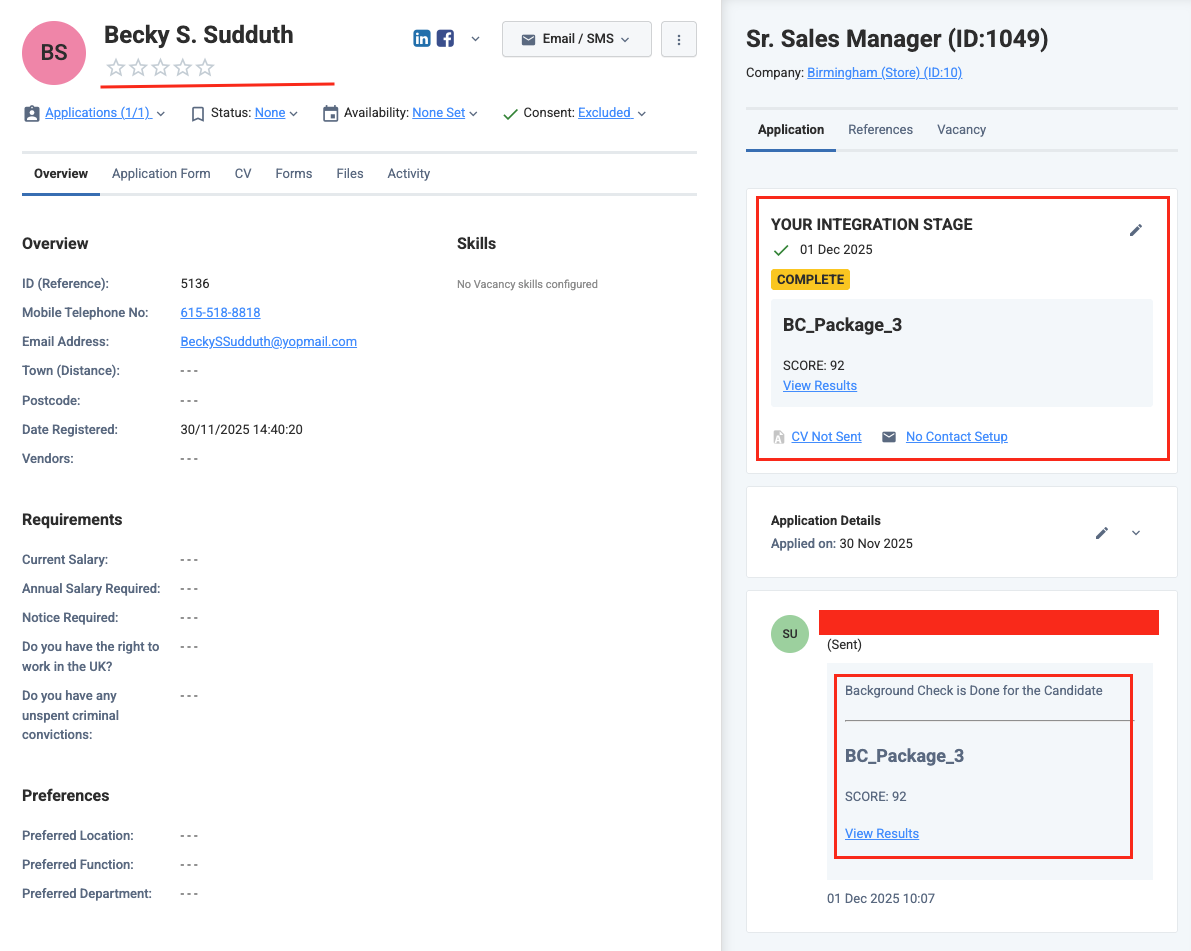Open the Files tab
This screenshot has height=951, width=1191.
point(350,174)
